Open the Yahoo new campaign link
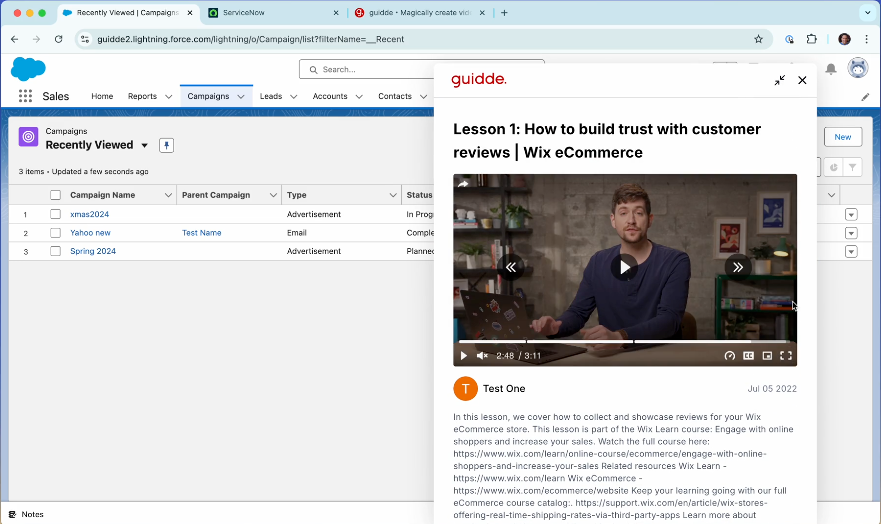Image resolution: width=881 pixels, height=524 pixels. pyautogui.click(x=90, y=233)
